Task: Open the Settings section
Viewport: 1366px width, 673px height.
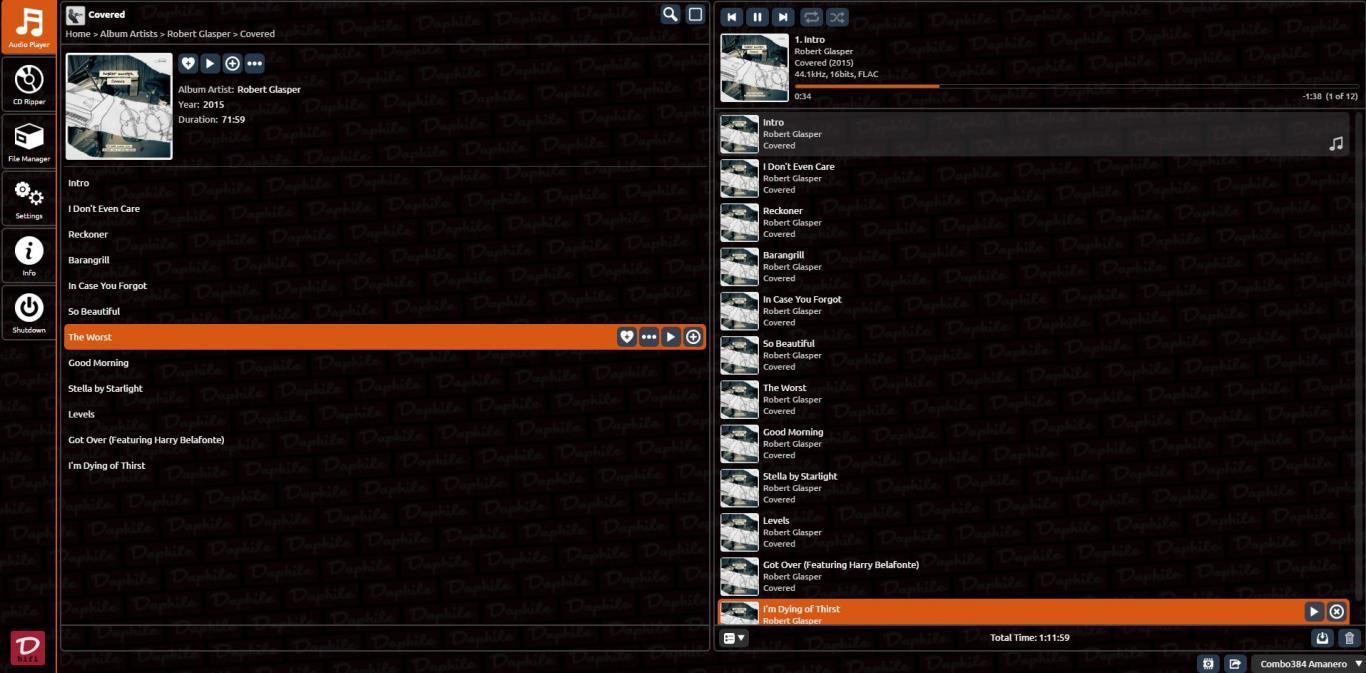Action: click(29, 198)
